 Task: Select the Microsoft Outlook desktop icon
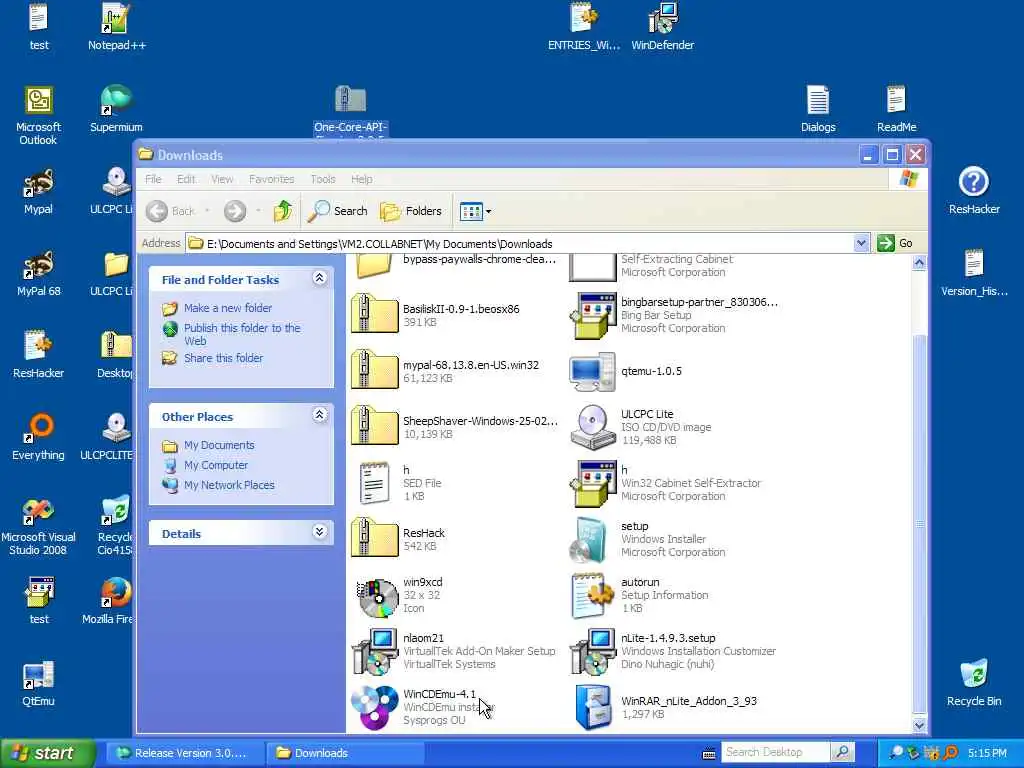point(38,115)
